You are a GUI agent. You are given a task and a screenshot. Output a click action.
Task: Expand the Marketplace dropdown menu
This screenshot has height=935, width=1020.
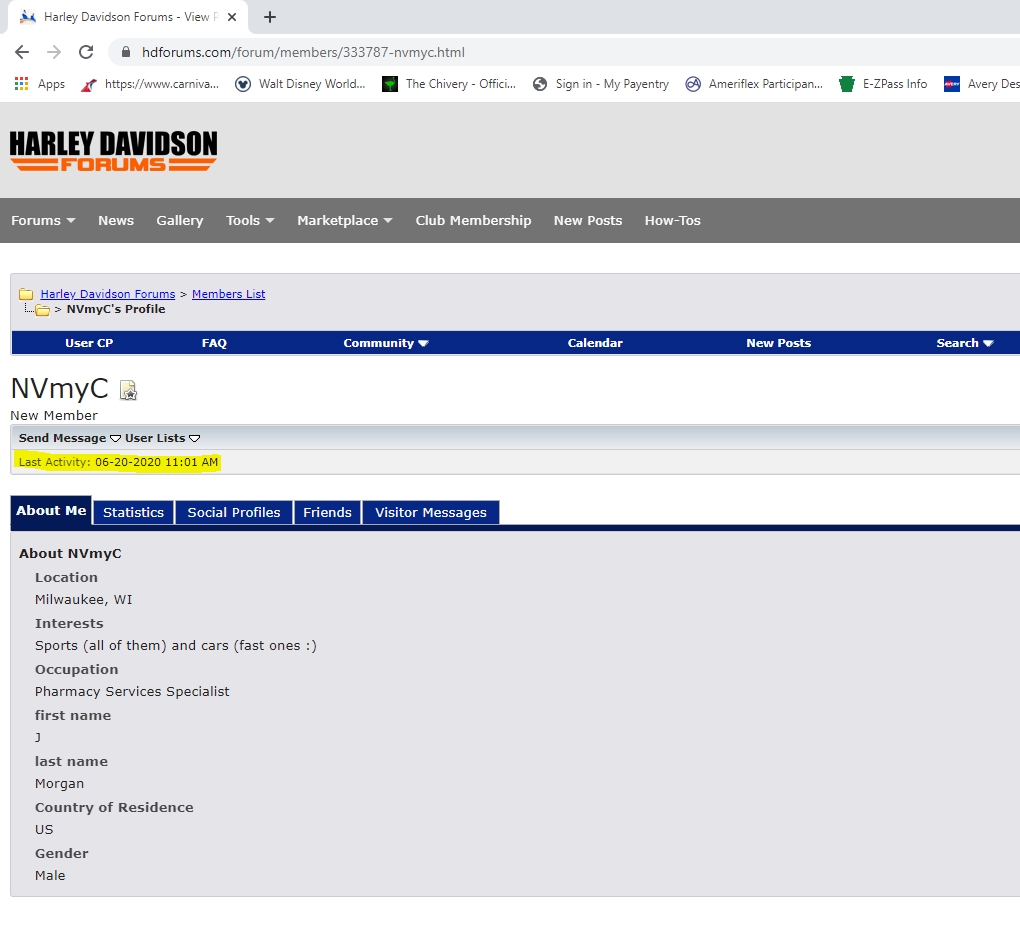pos(344,220)
